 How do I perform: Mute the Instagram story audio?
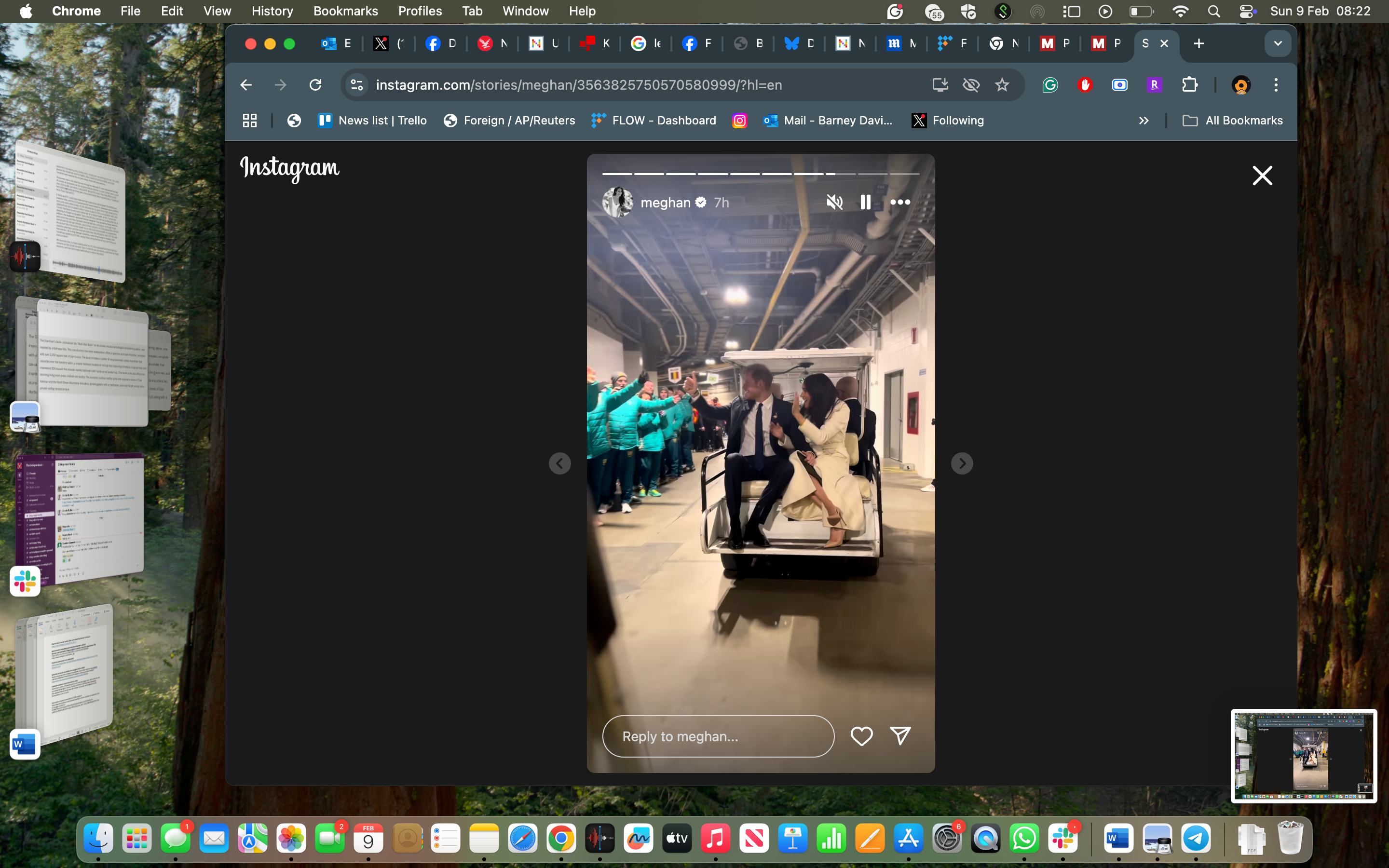pos(834,202)
